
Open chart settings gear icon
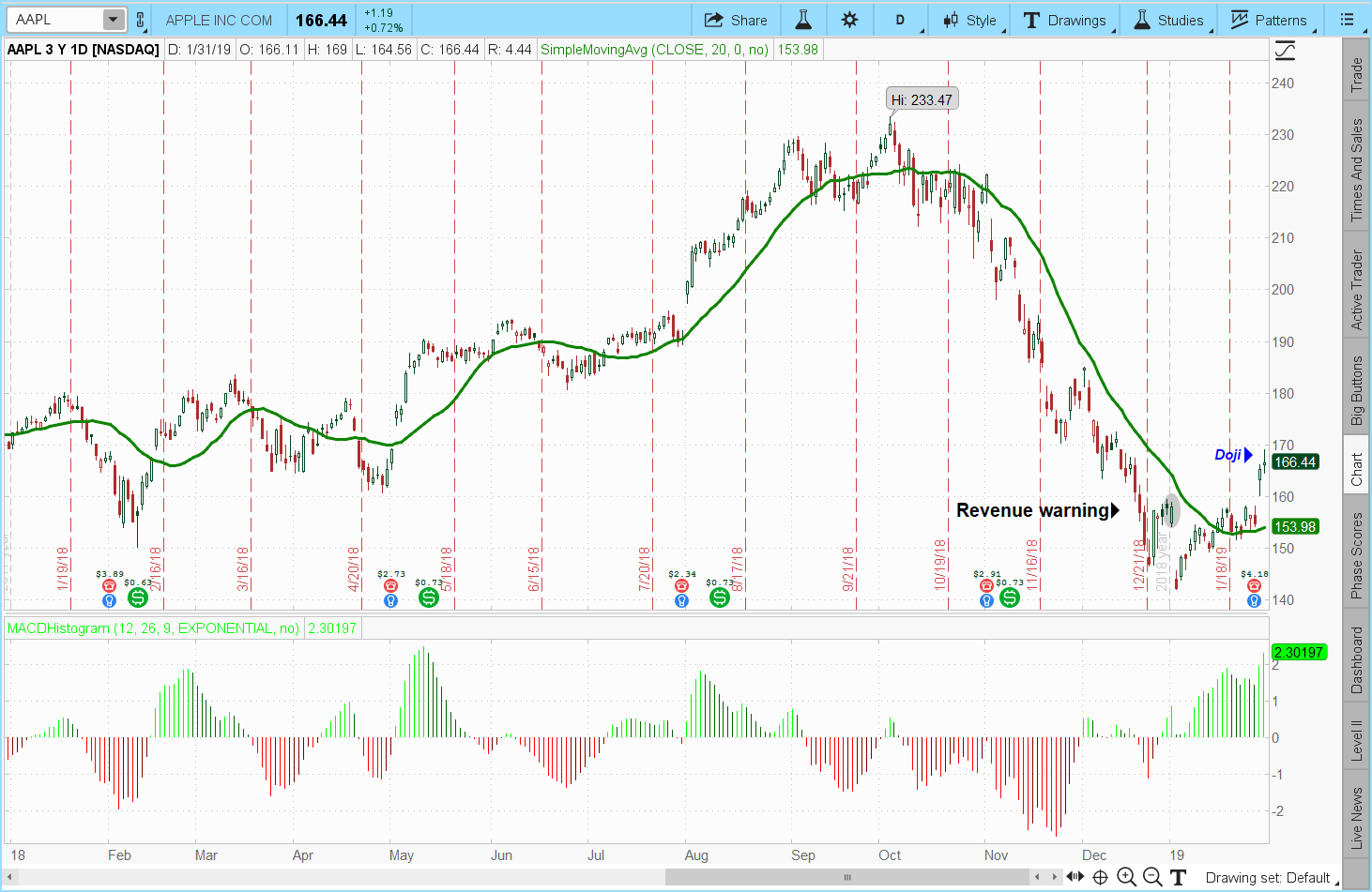[x=850, y=20]
